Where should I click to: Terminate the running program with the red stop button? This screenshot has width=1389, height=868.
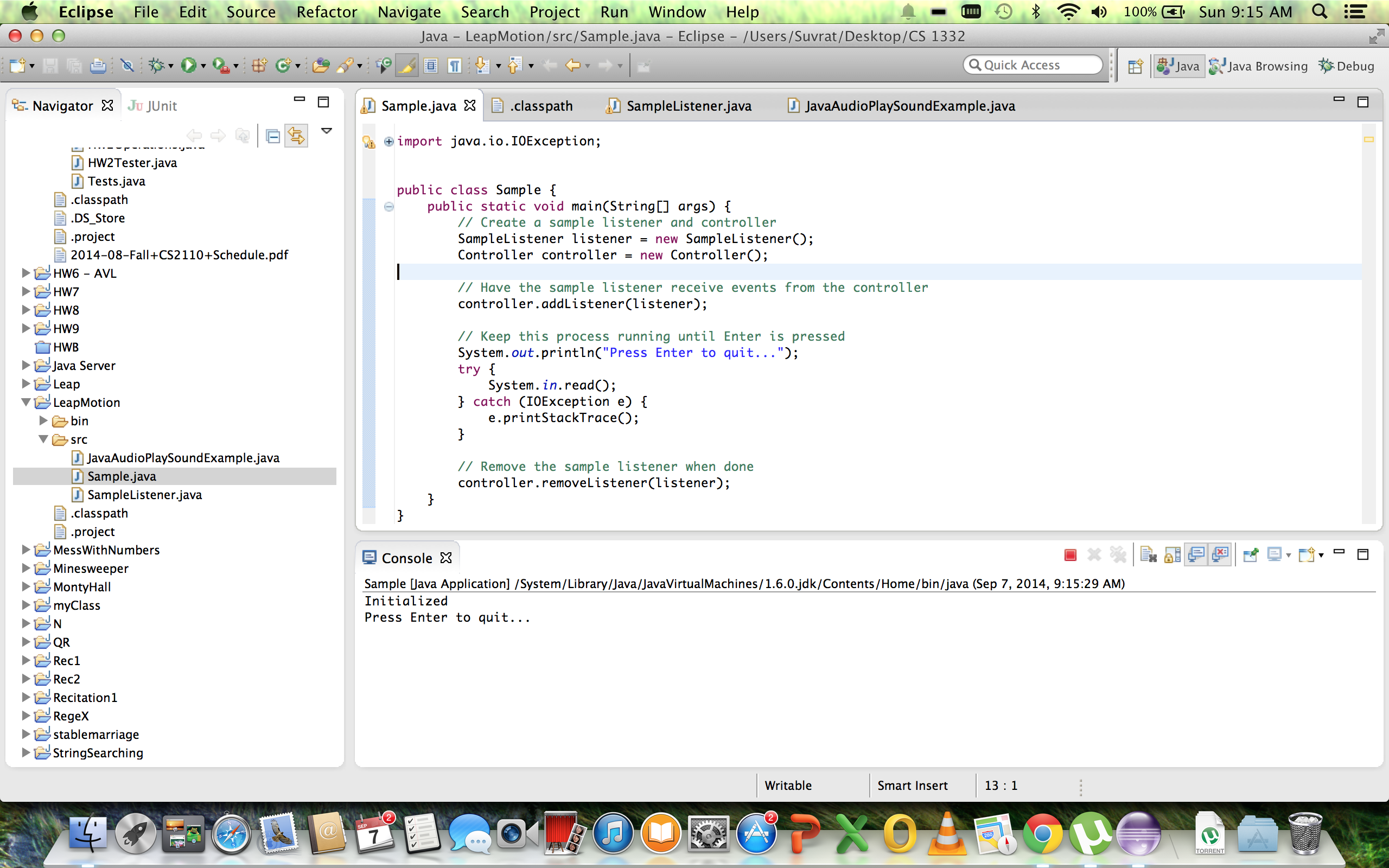point(1070,555)
